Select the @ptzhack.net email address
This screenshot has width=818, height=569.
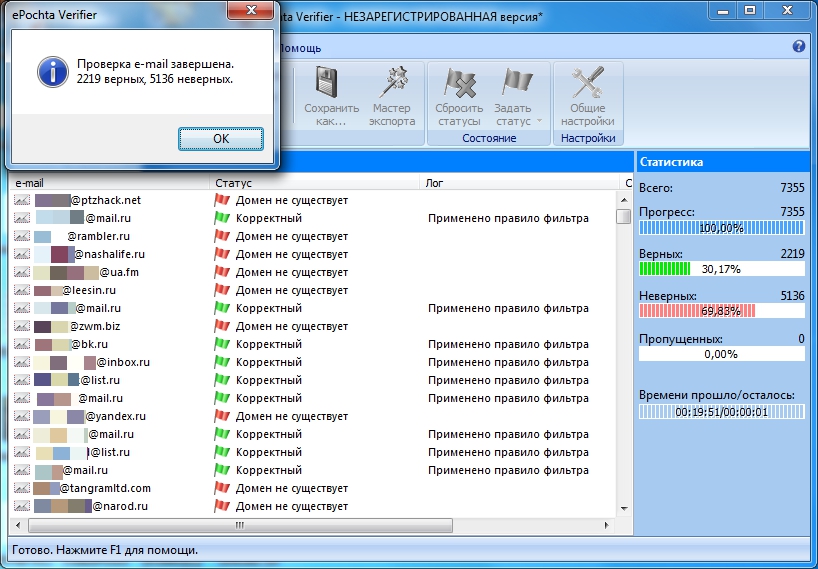coord(106,200)
